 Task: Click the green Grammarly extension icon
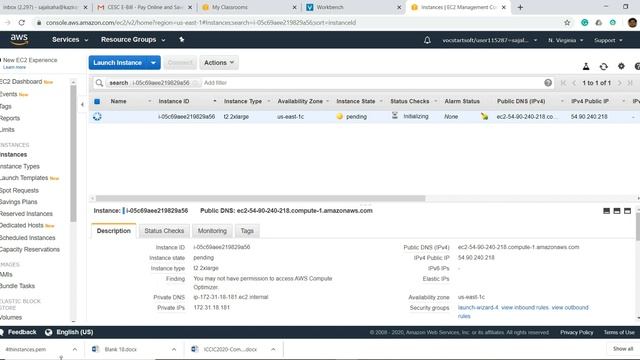coord(584,23)
